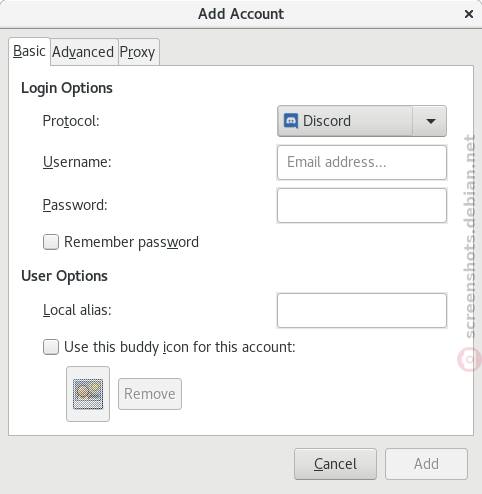482x494 pixels.
Task: Select the Basic tab
Action: (29, 51)
